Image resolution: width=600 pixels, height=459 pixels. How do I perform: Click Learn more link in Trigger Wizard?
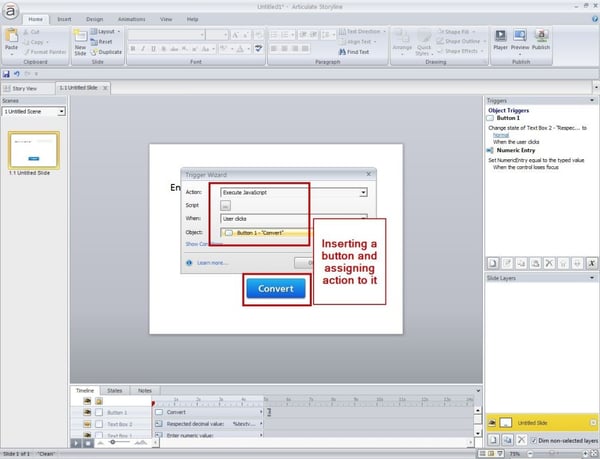(212, 263)
